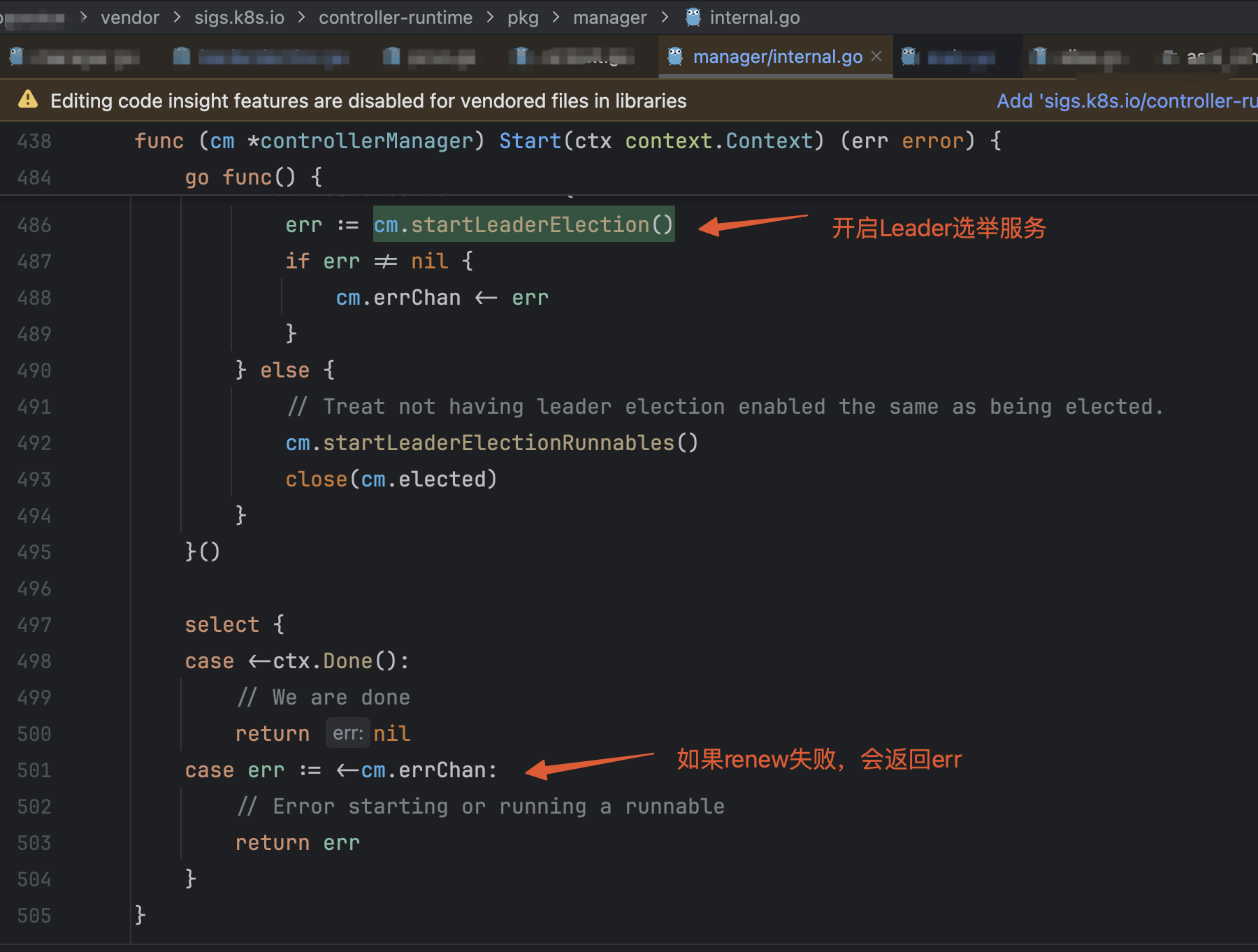This screenshot has width=1258, height=952.
Task: Click the 'else' keyword on line 490
Action: (285, 370)
